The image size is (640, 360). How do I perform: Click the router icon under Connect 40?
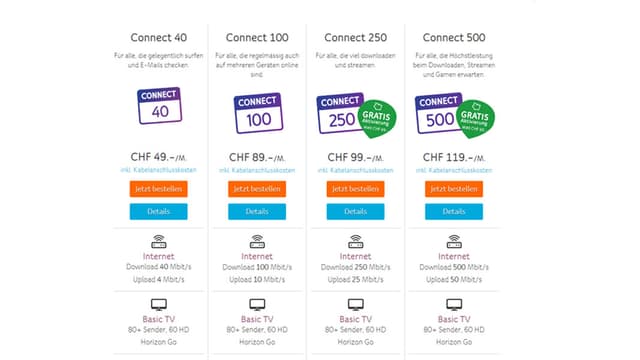click(159, 242)
